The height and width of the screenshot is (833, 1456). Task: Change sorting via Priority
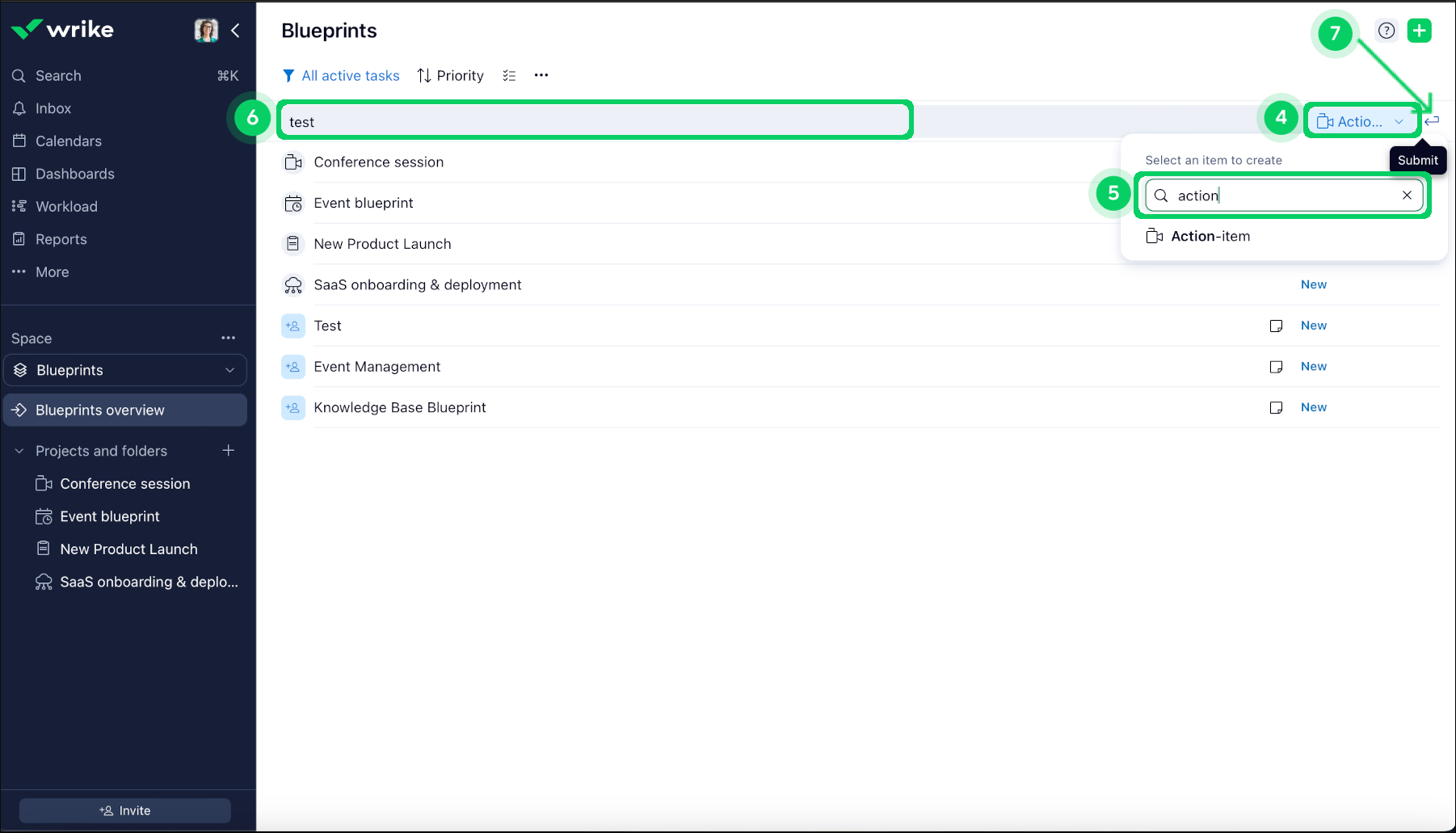pos(450,75)
